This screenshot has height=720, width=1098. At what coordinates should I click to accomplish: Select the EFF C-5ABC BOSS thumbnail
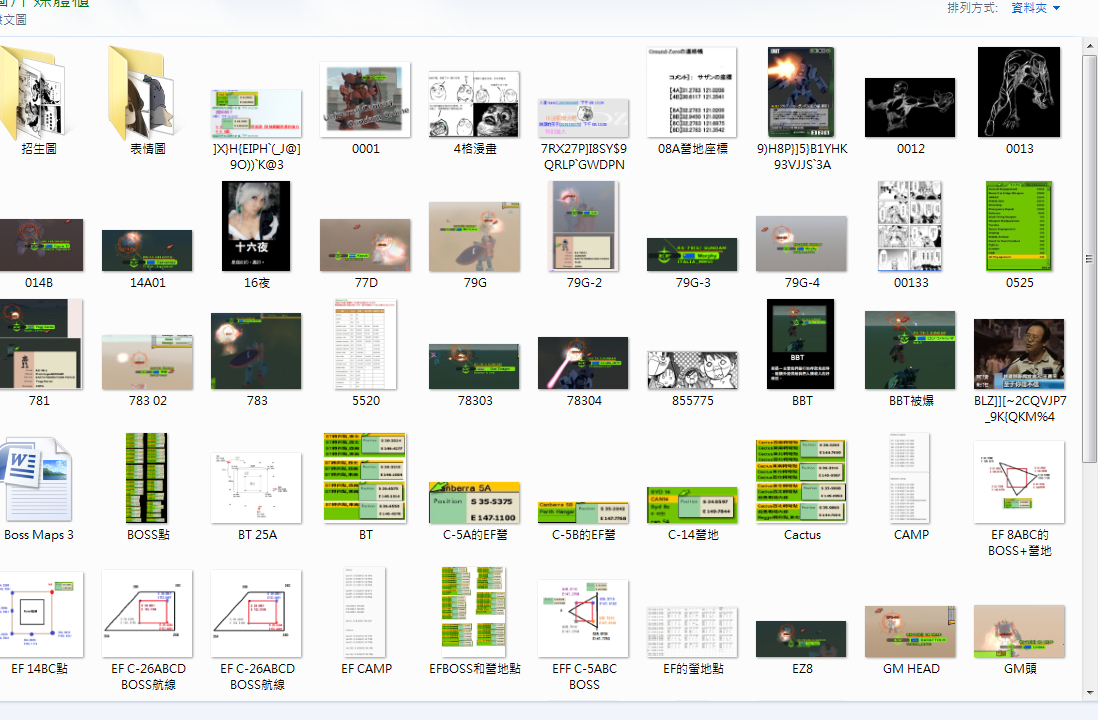[583, 618]
